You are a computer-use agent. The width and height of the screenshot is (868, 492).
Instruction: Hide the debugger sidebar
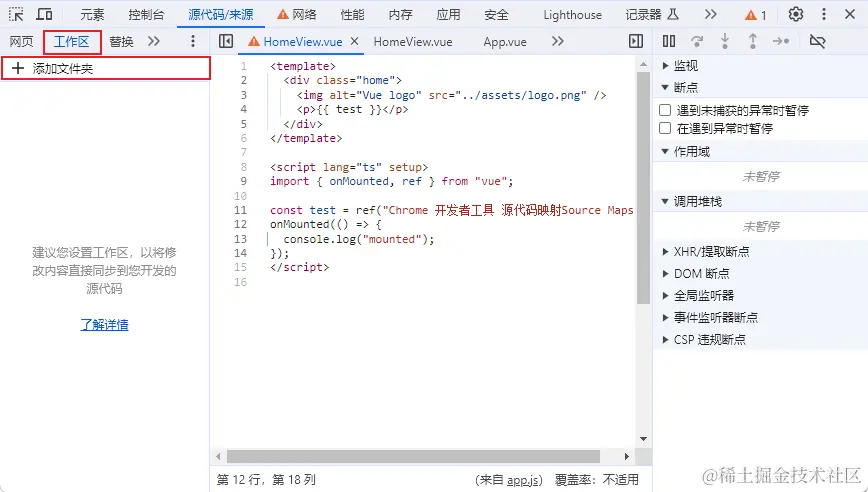point(636,41)
